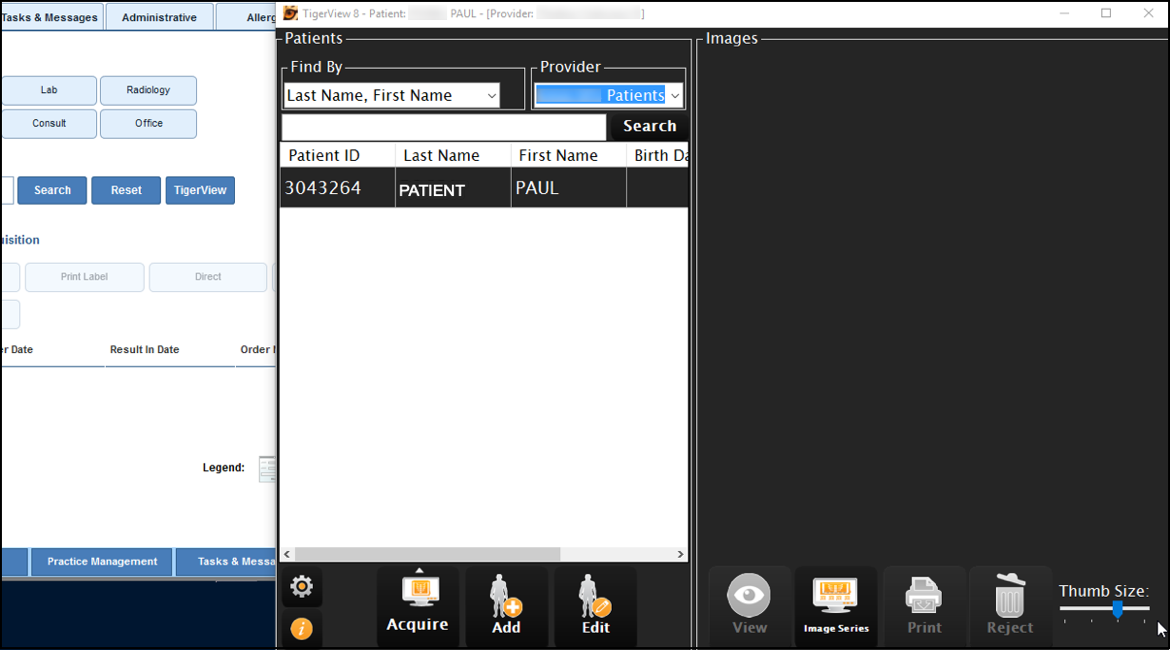The height and width of the screenshot is (650, 1170).
Task: Switch to the Administrative tab
Action: tap(159, 17)
